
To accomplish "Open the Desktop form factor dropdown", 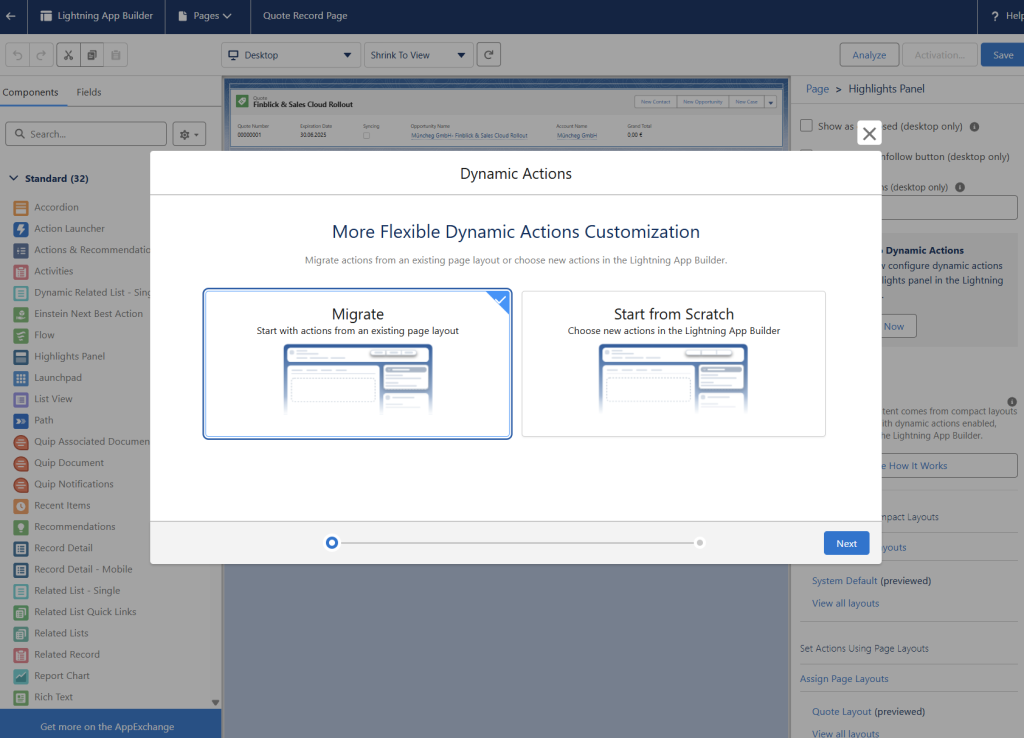I will (x=290, y=55).
